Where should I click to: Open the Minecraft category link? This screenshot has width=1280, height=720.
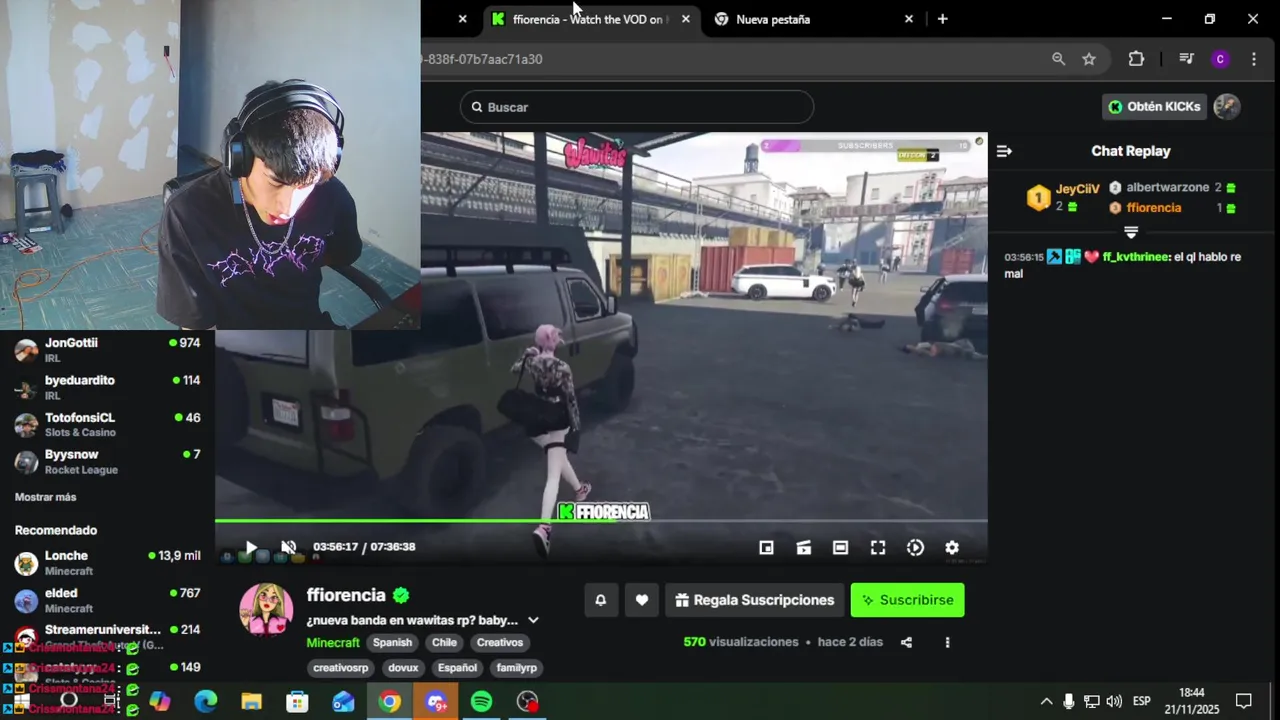click(x=333, y=642)
